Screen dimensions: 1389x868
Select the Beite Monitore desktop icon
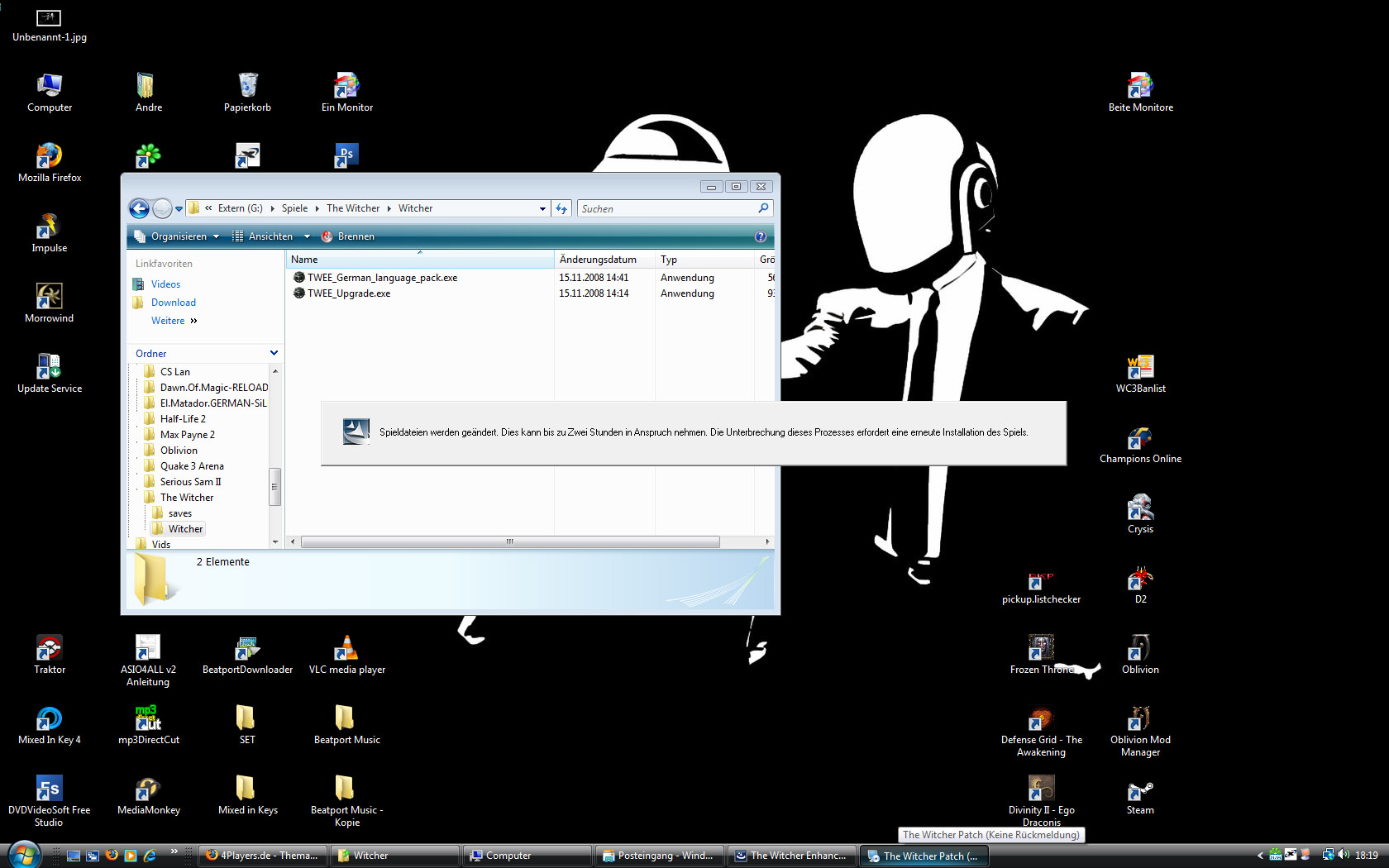[x=1141, y=92]
